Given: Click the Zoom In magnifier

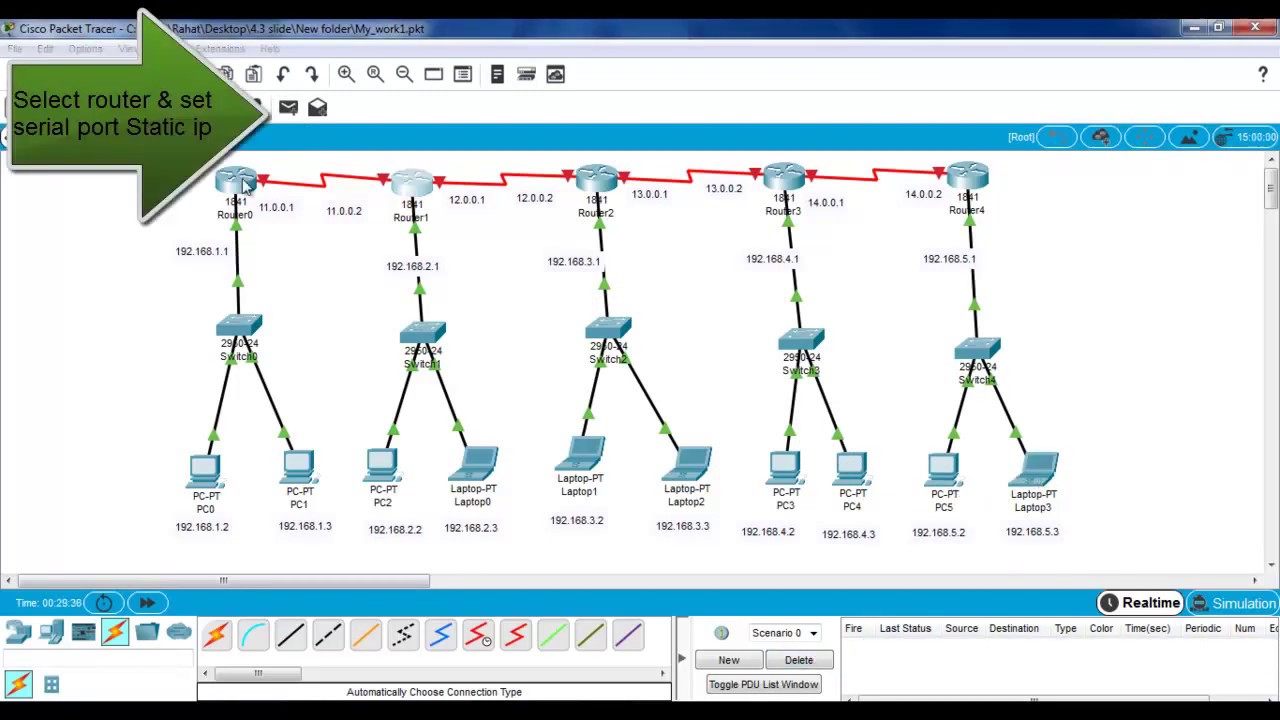Looking at the screenshot, I should coord(346,74).
